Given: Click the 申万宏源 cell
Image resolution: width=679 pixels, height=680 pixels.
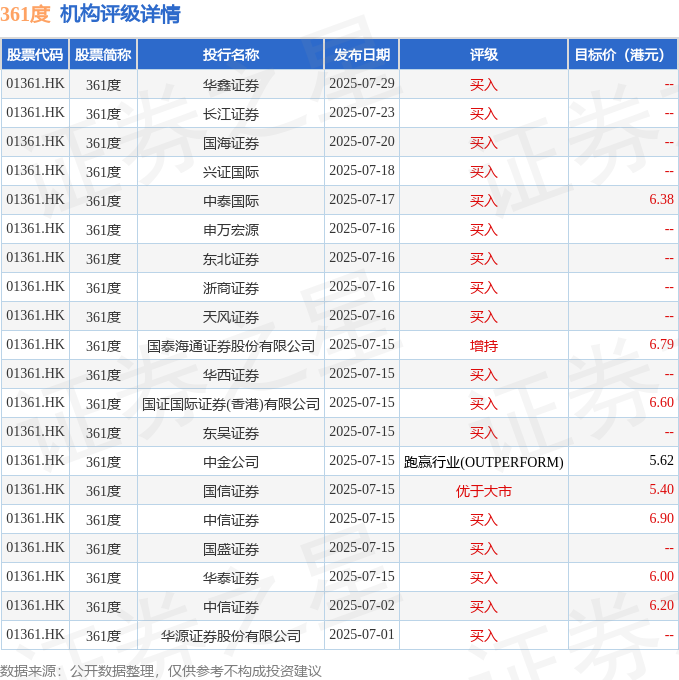Looking at the screenshot, I should [x=231, y=230].
